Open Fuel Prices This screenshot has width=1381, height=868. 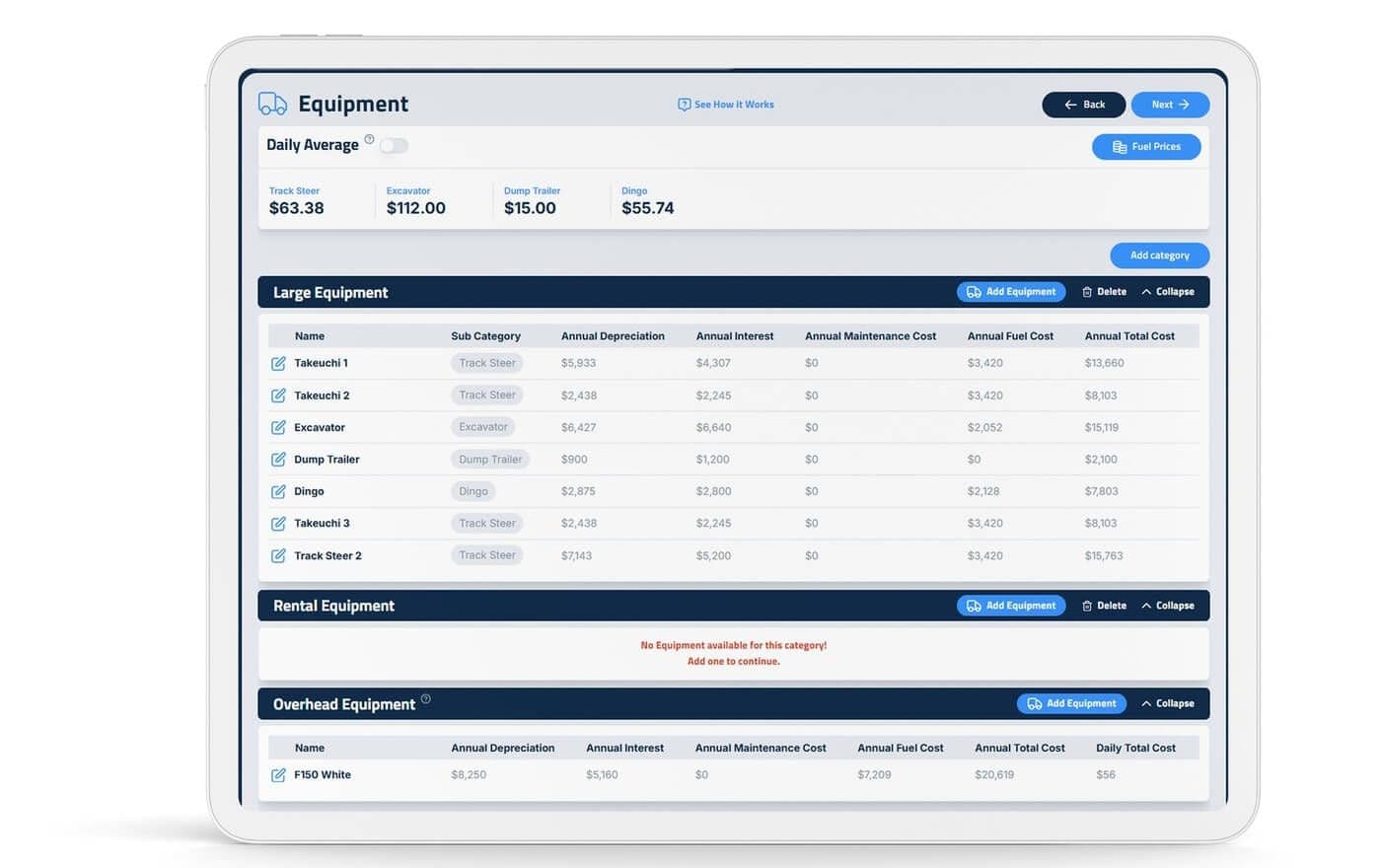1145,147
